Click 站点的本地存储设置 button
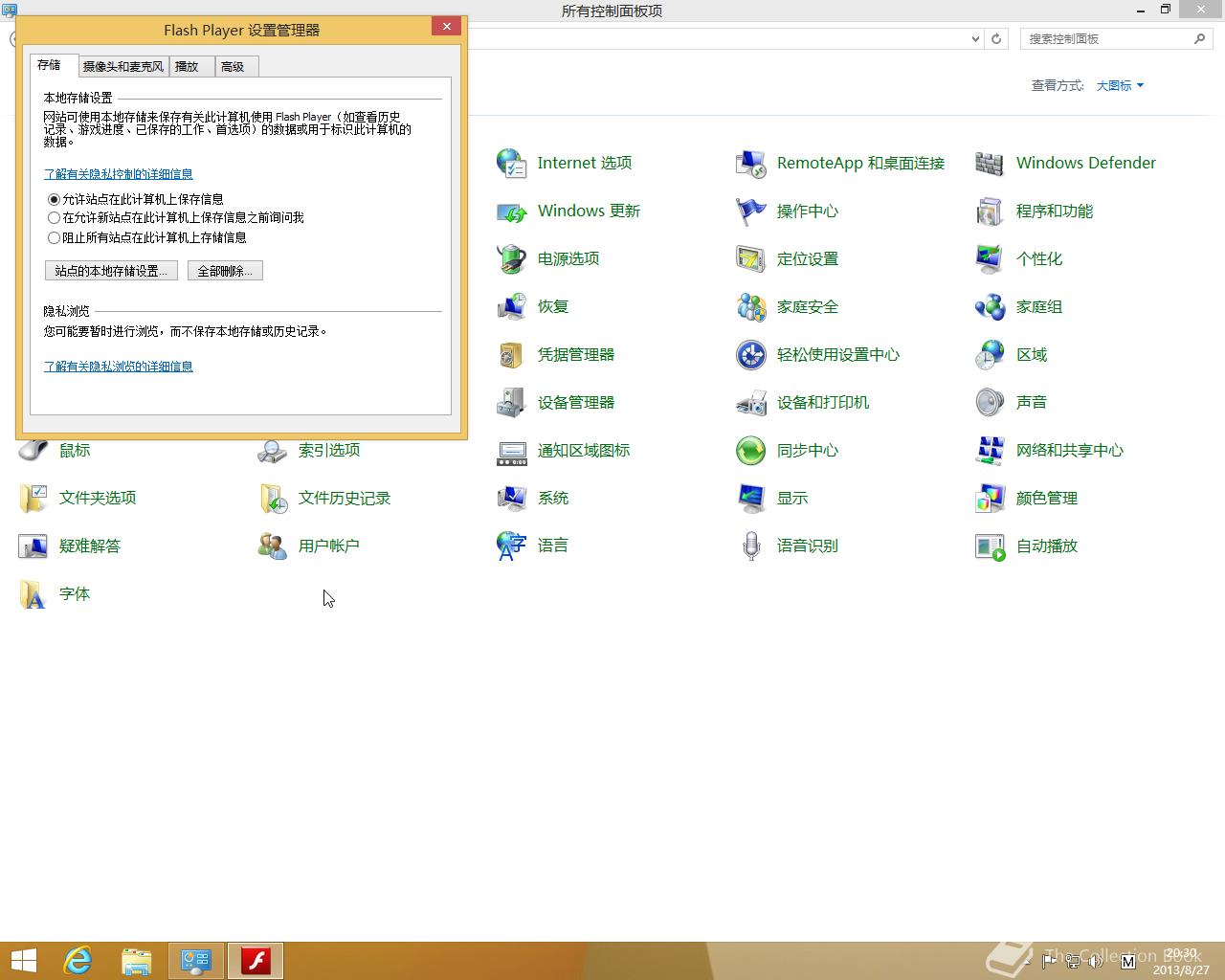This screenshot has height=980, width=1225. pos(111,271)
